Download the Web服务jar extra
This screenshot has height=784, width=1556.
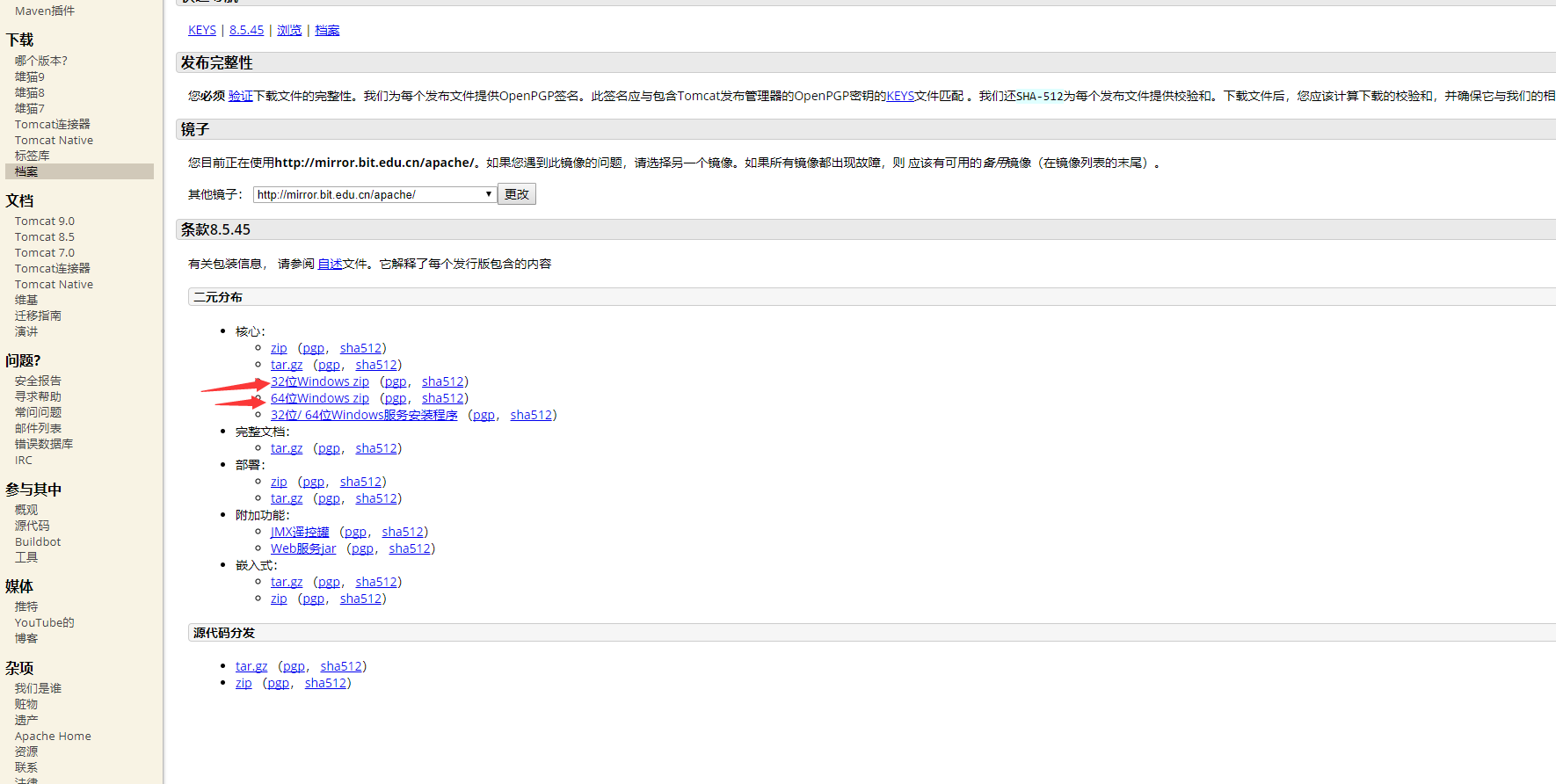pos(303,548)
